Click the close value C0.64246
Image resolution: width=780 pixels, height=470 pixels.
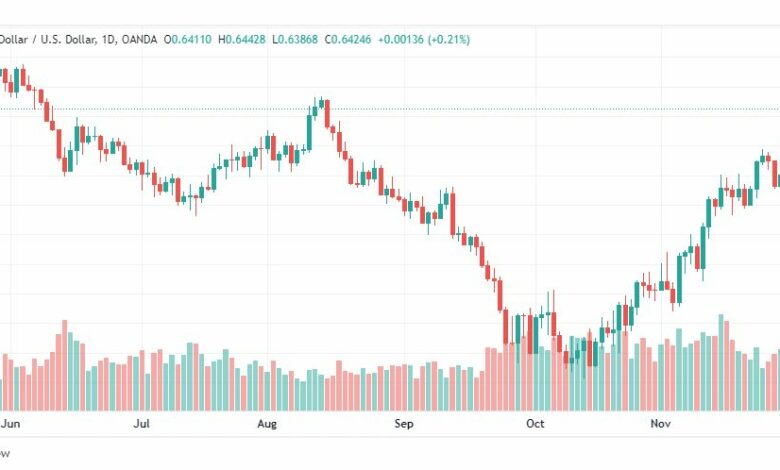[x=348, y=39]
